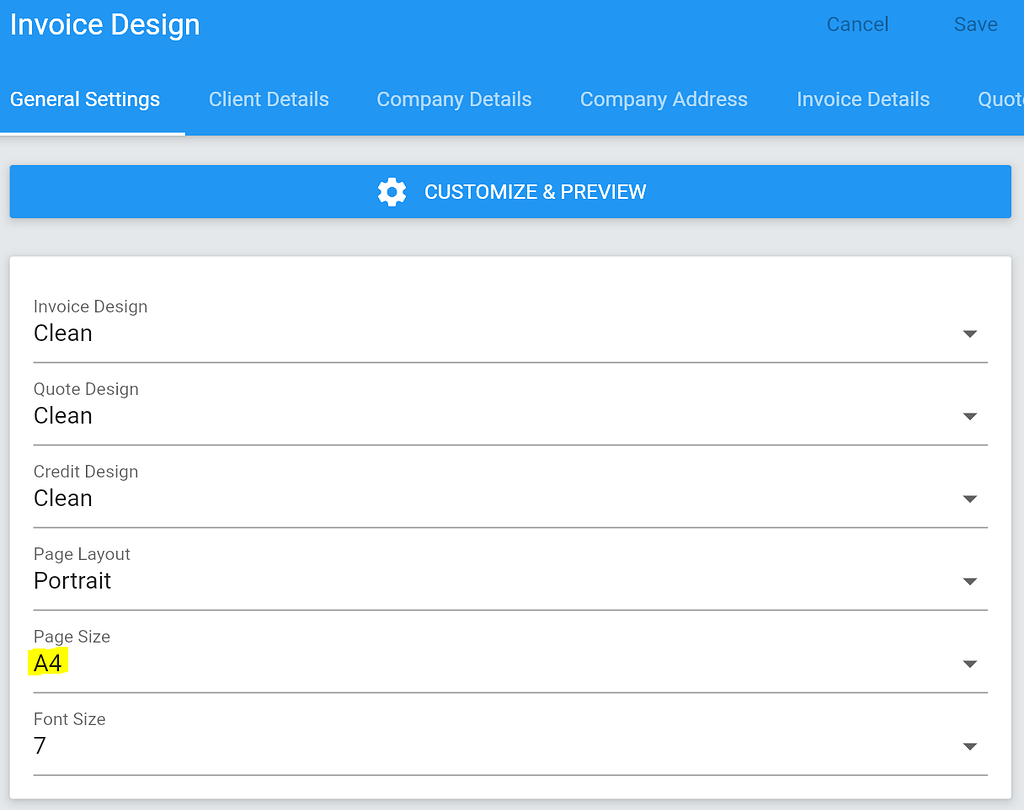Click the Invoice Design dropdown arrow
Screen dimensions: 1024x810
click(x=969, y=334)
